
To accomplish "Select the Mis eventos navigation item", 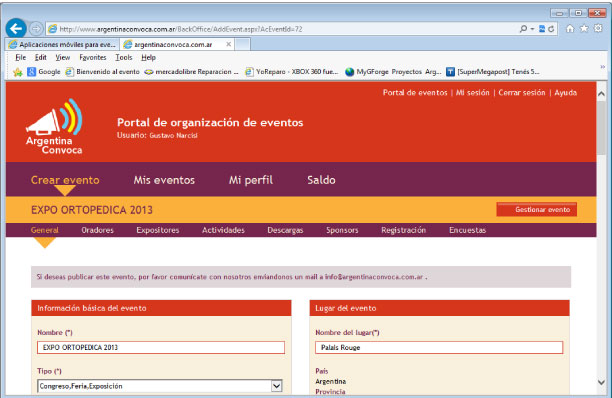I will pyautogui.click(x=164, y=180).
